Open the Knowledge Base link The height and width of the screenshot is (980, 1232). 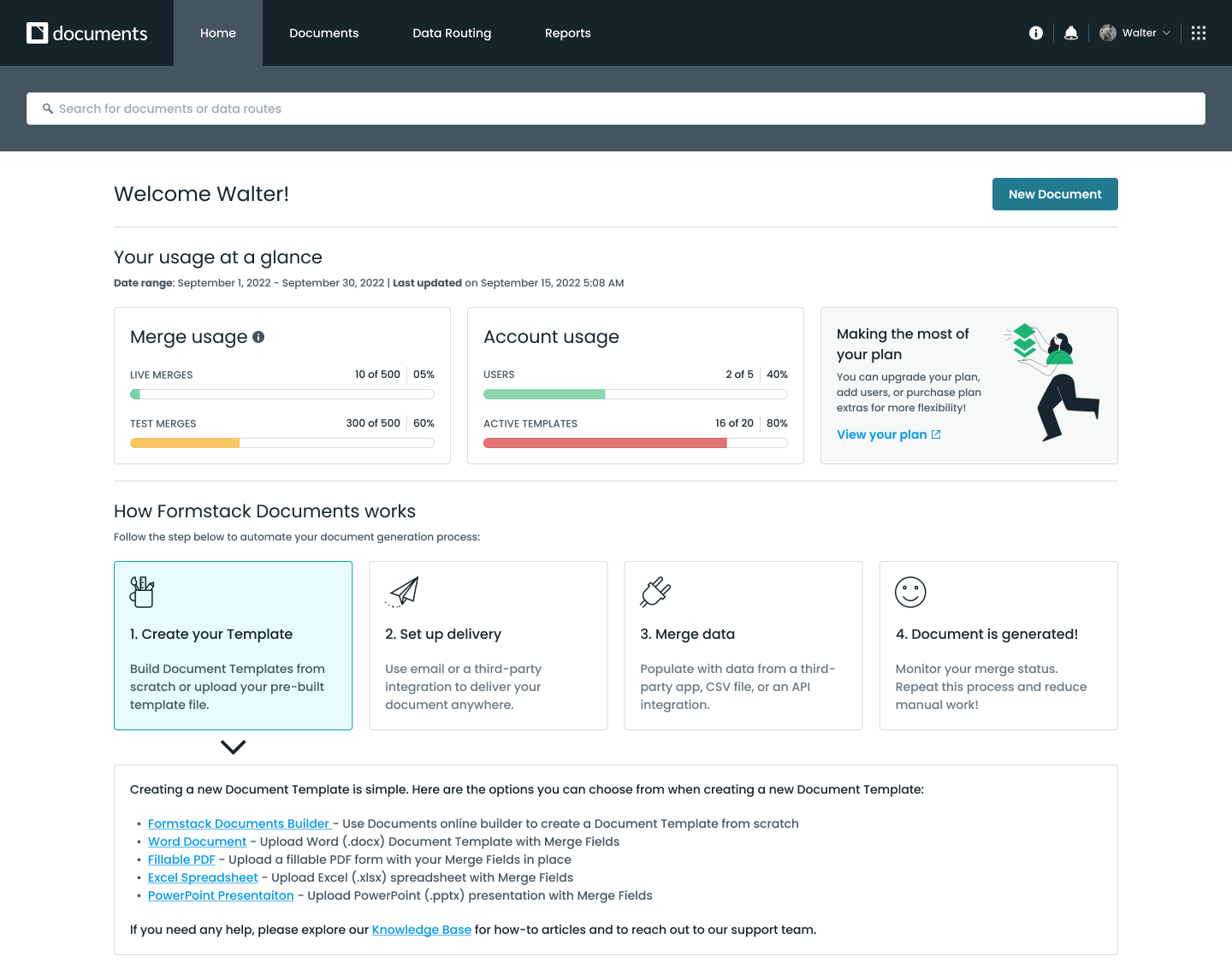(421, 930)
